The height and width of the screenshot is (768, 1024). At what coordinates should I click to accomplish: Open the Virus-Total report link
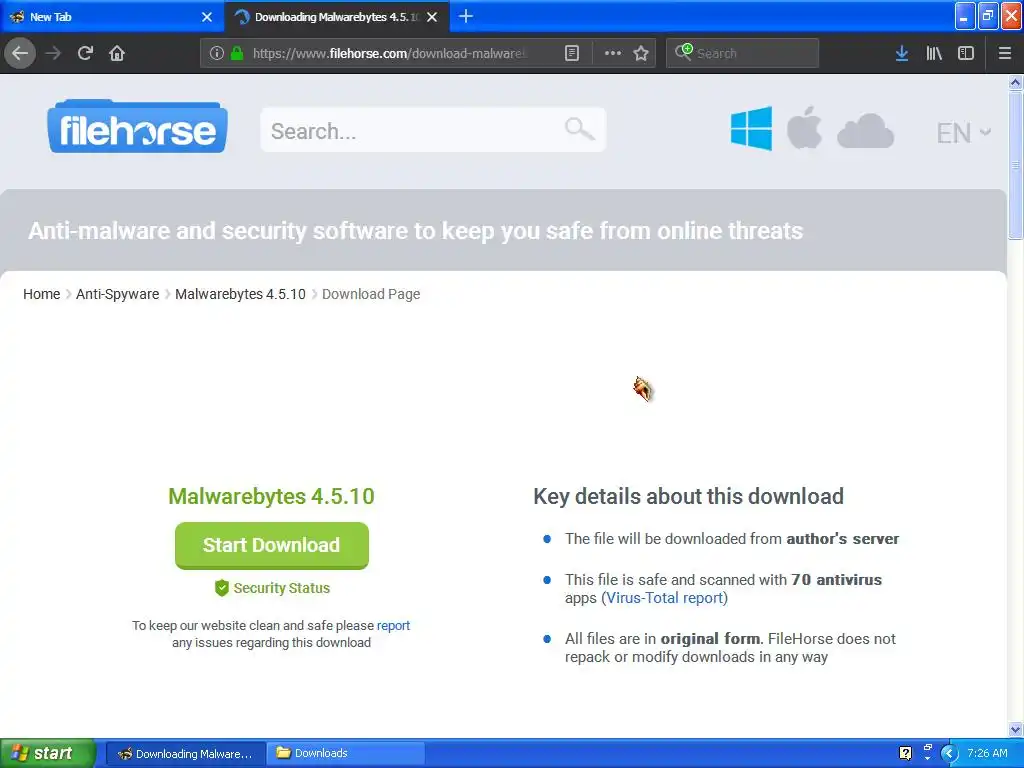[x=664, y=598]
